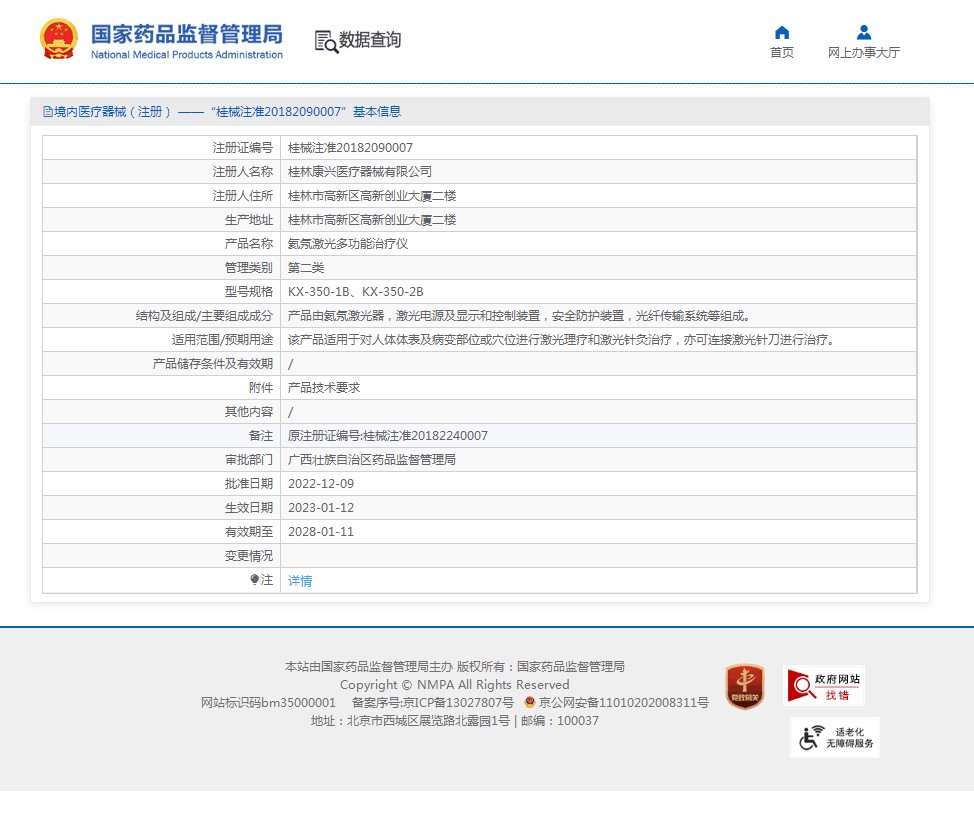Select product name 氦氖激光多功能治疗仪
974x817 pixels.
348,244
